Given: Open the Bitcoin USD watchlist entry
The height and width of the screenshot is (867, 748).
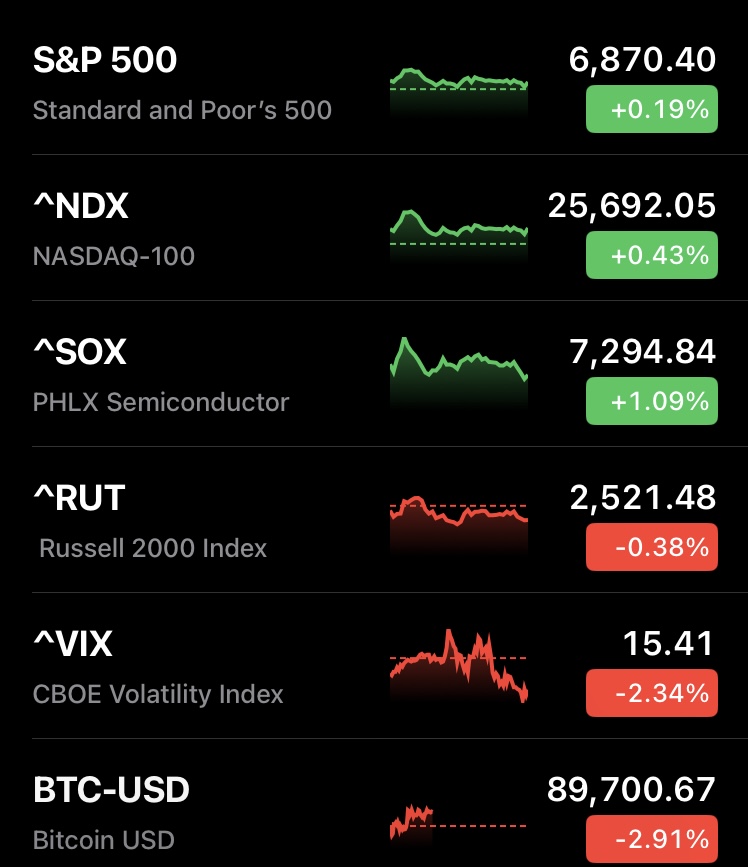Looking at the screenshot, I should click(x=104, y=840).
